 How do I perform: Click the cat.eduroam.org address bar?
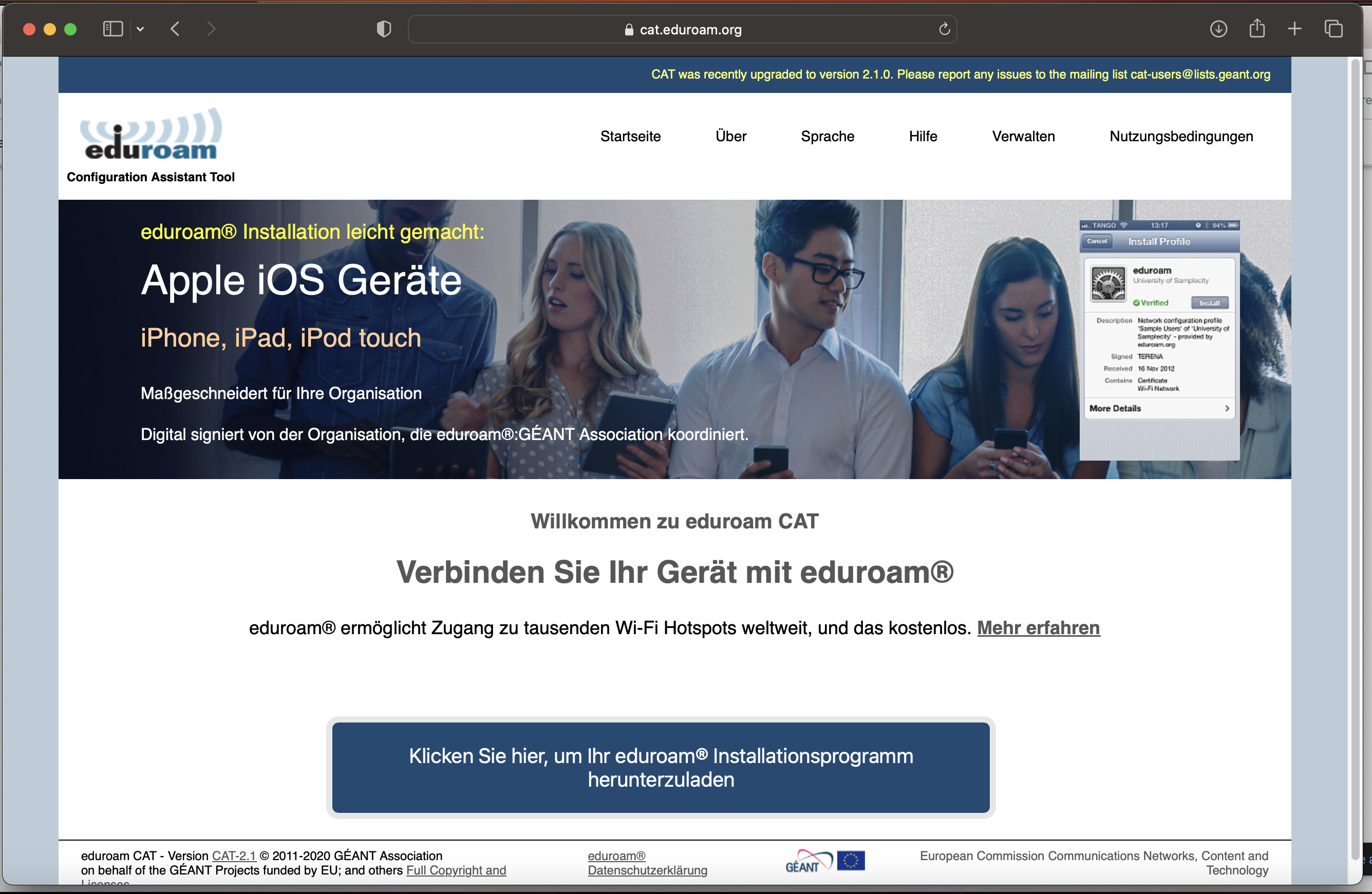click(683, 29)
